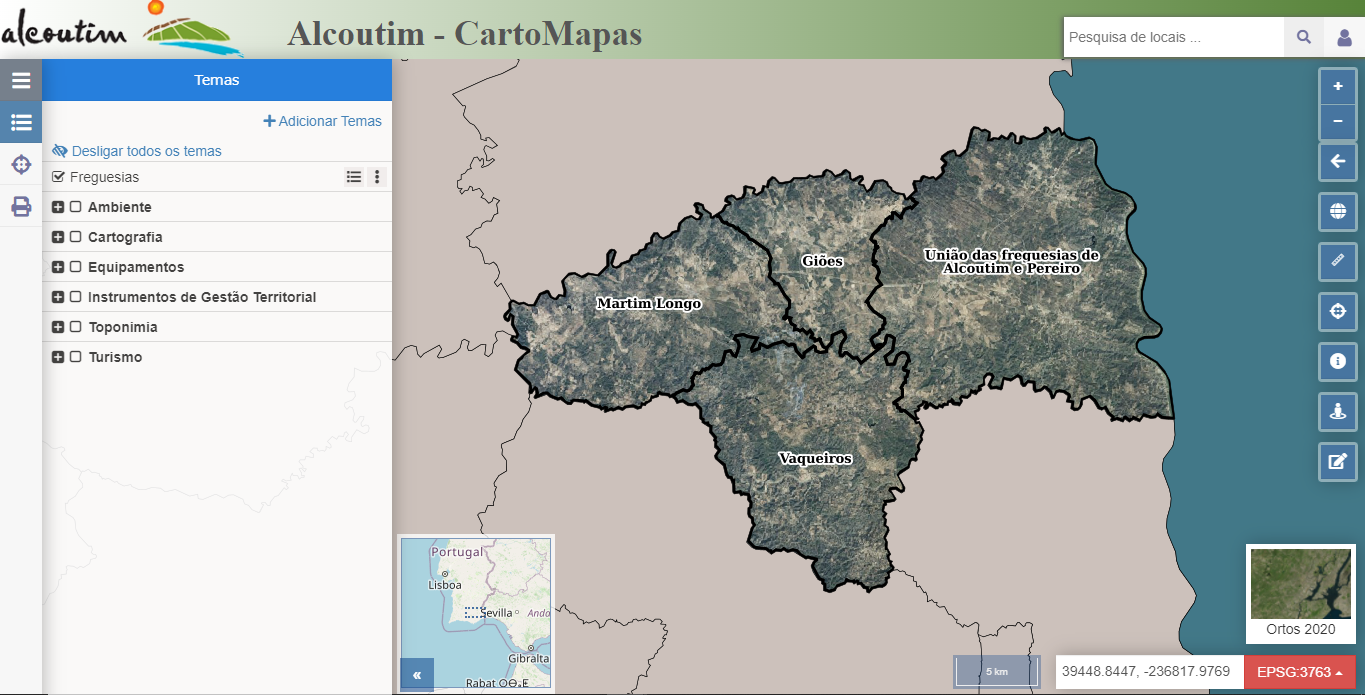The image size is (1365, 695).
Task: Expand the Cartografia theme group
Action: pos(58,237)
